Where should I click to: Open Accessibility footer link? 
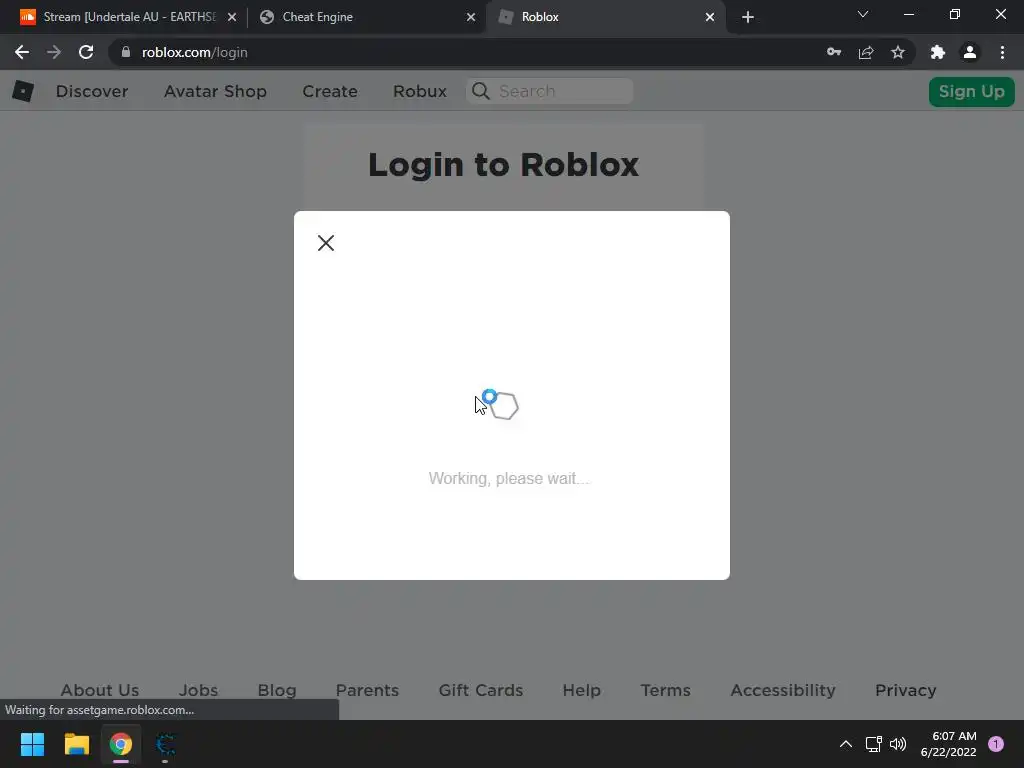pos(782,690)
